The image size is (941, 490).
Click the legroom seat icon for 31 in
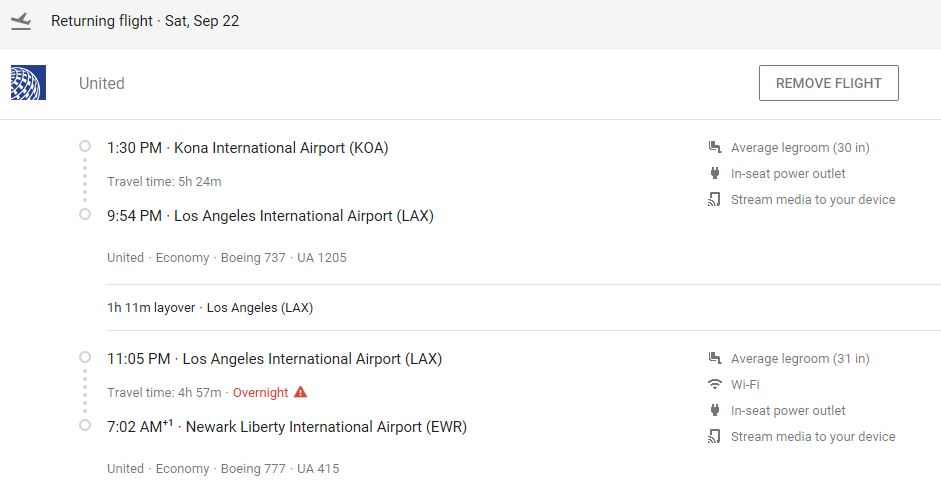point(714,359)
